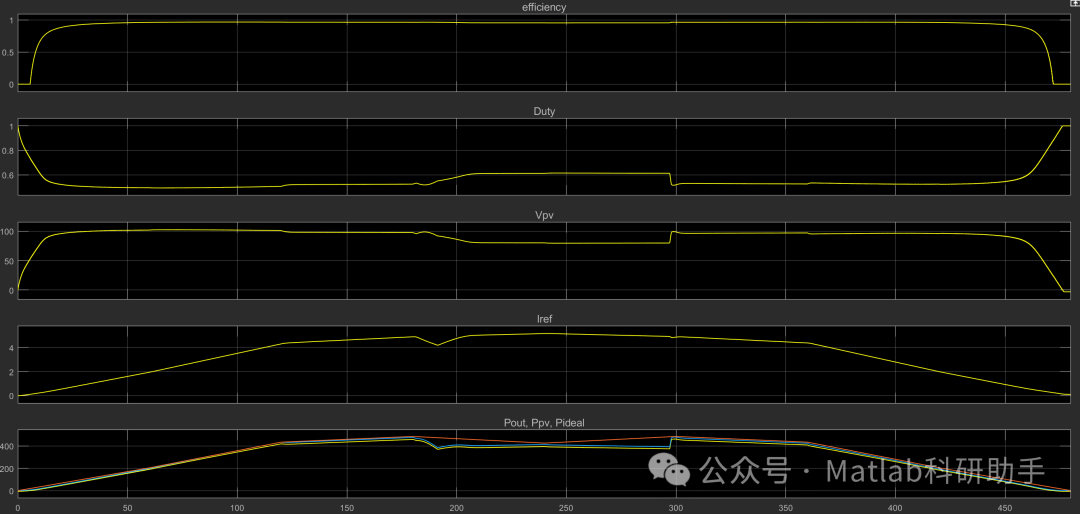Click the 0.8 tick on Duty axis

[8, 151]
